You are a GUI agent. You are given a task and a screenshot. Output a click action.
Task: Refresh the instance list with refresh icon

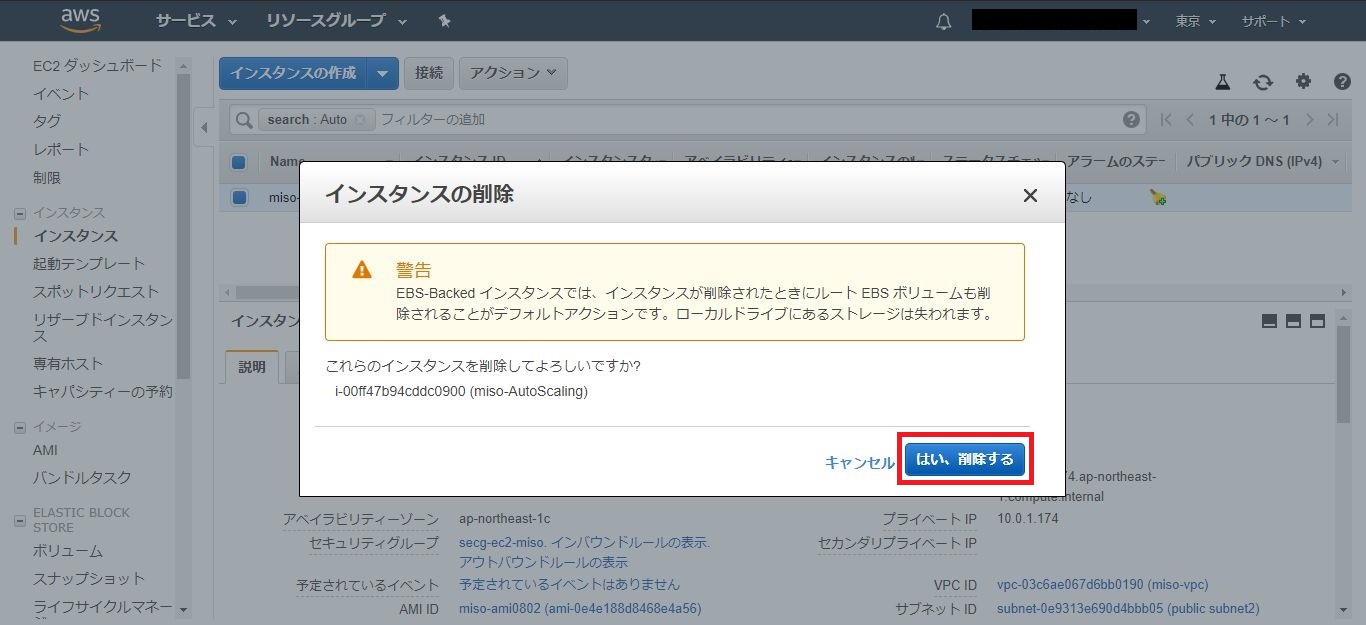pos(1263,82)
